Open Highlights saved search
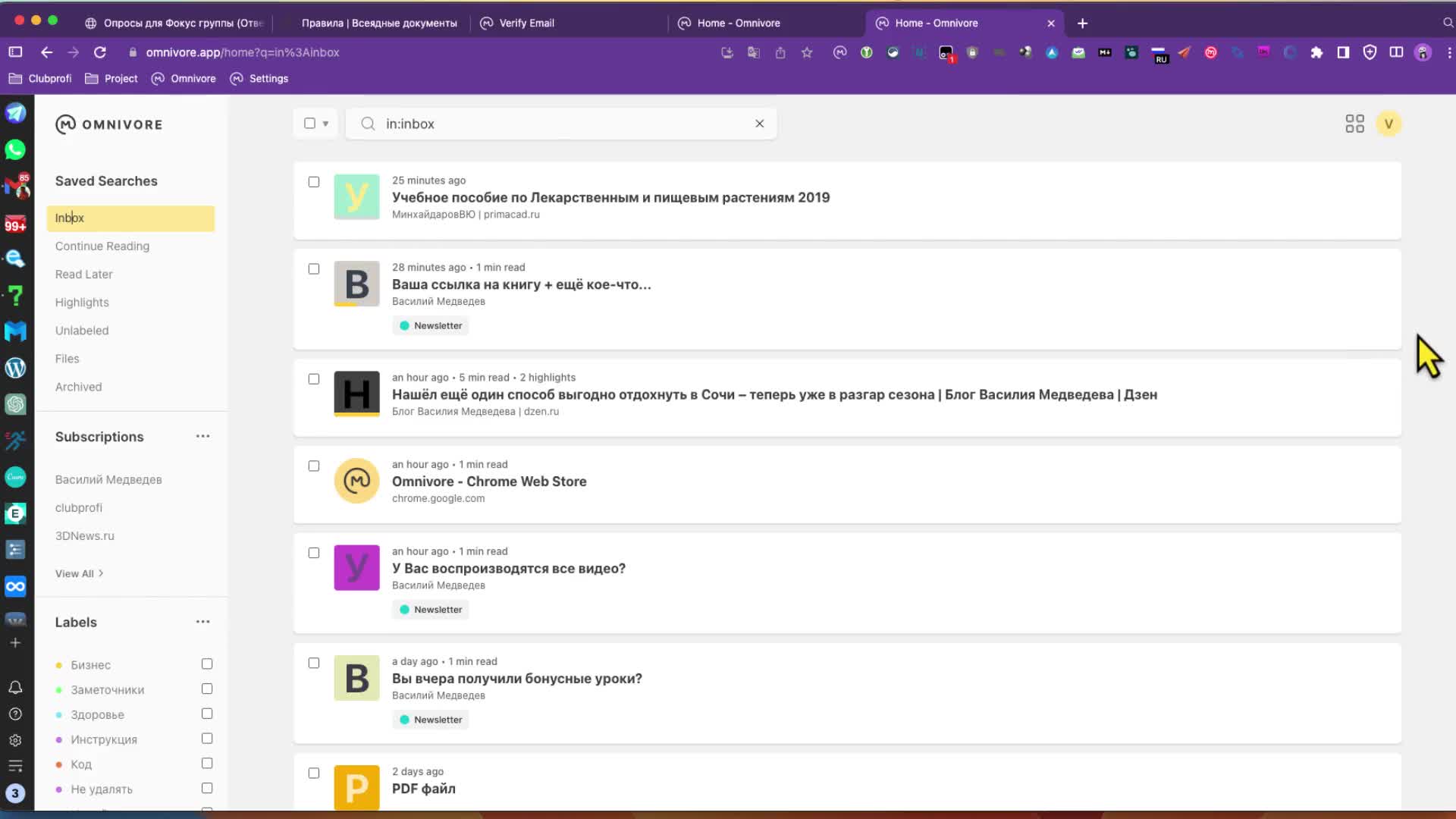The width and height of the screenshot is (1456, 819). pos(82,303)
